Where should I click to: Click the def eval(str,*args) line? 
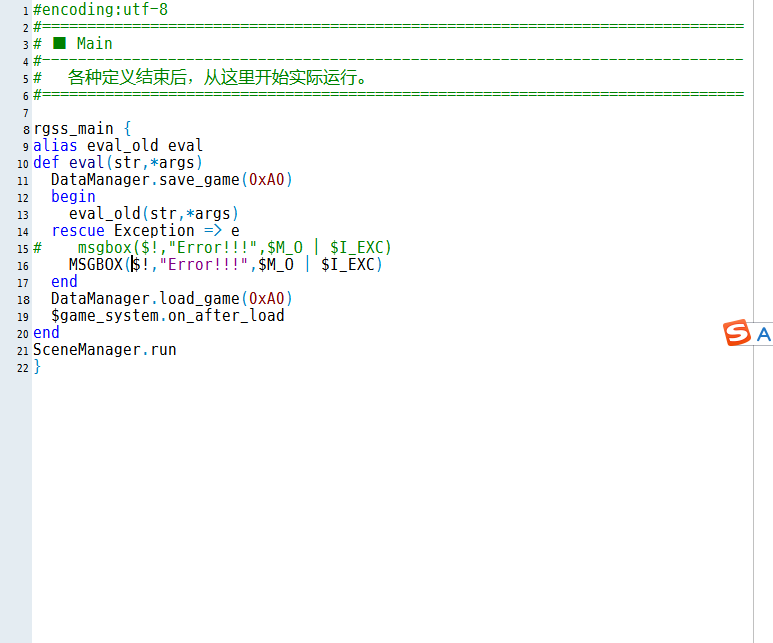pyautogui.click(x=118, y=163)
